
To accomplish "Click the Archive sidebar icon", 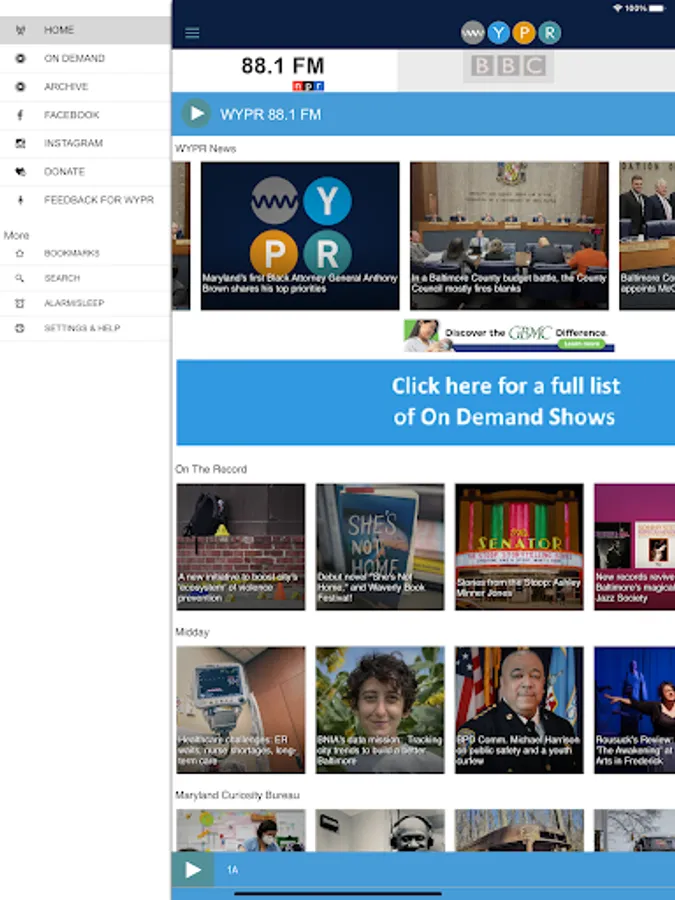I will tap(20, 87).
